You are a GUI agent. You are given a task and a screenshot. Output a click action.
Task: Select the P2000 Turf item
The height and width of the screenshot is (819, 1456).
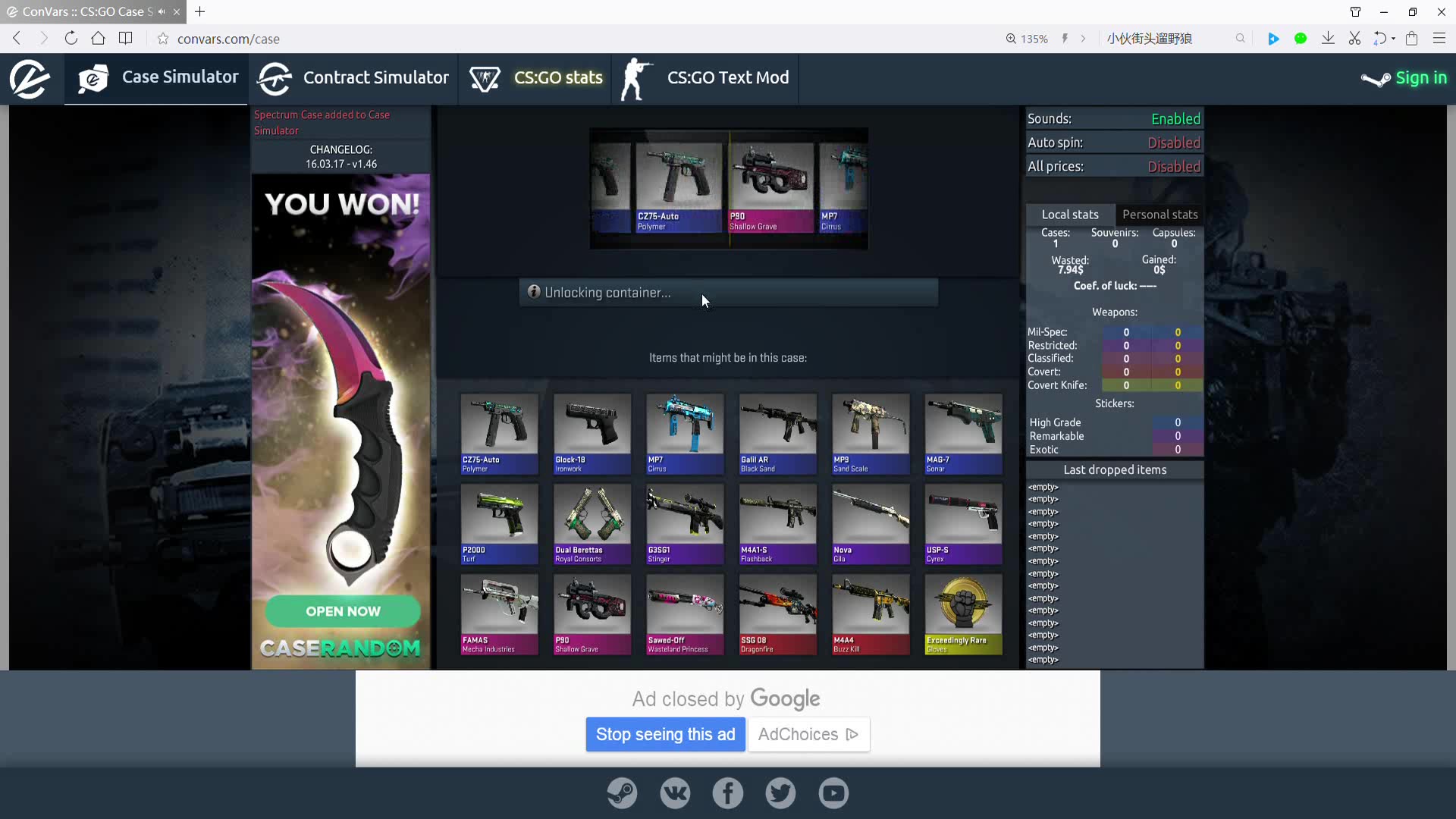point(499,524)
